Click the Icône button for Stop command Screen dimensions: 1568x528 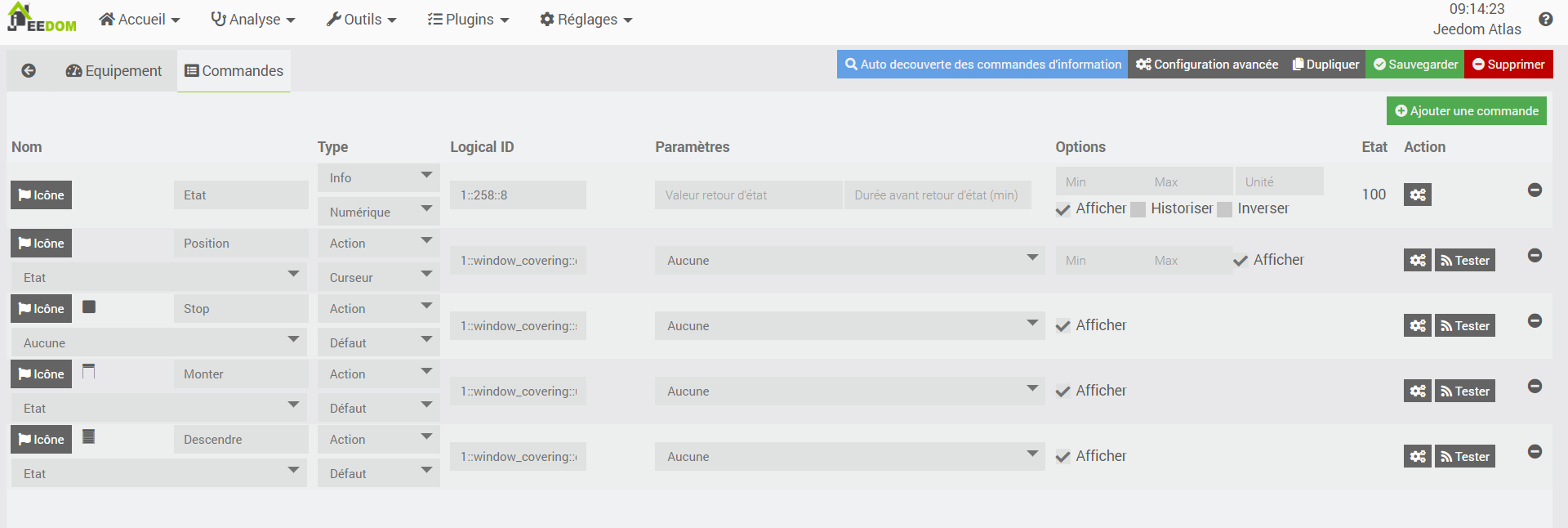coord(42,309)
